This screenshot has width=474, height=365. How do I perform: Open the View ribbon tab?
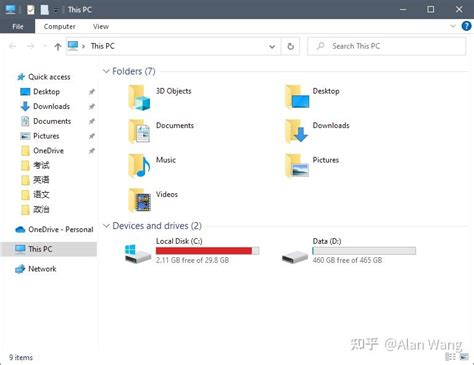(101, 26)
